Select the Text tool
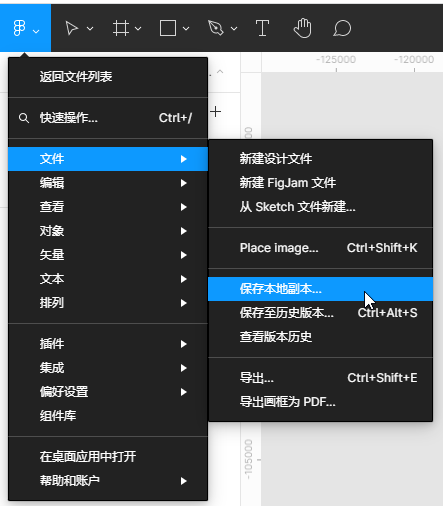 [x=262, y=28]
